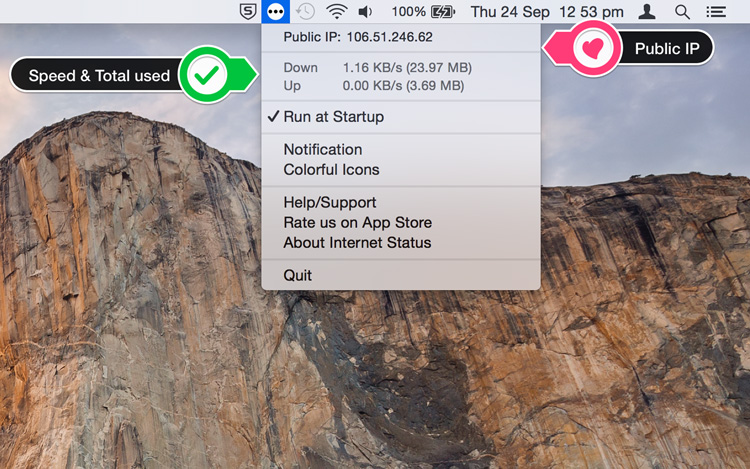
Task: Click the battery charging icon
Action: click(442, 12)
